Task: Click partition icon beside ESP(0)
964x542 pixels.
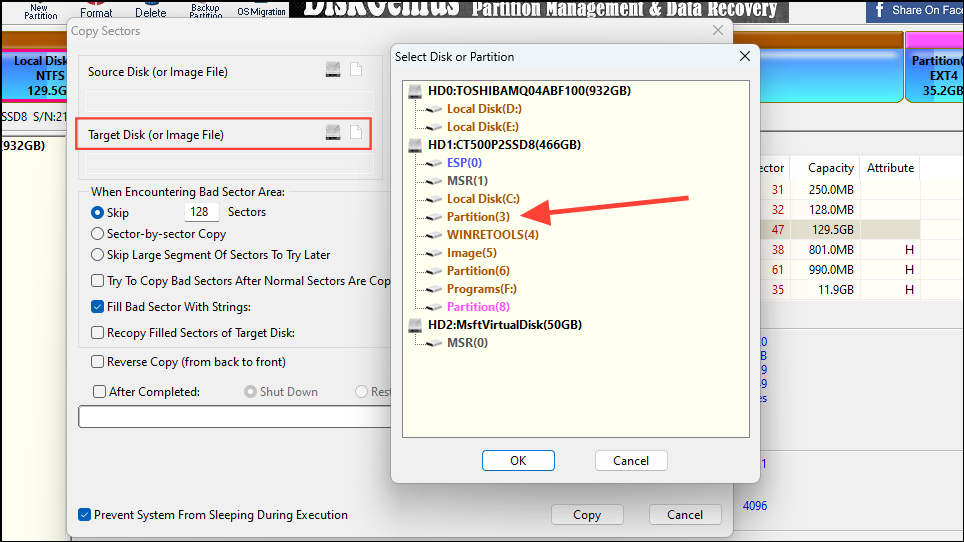Action: click(434, 163)
